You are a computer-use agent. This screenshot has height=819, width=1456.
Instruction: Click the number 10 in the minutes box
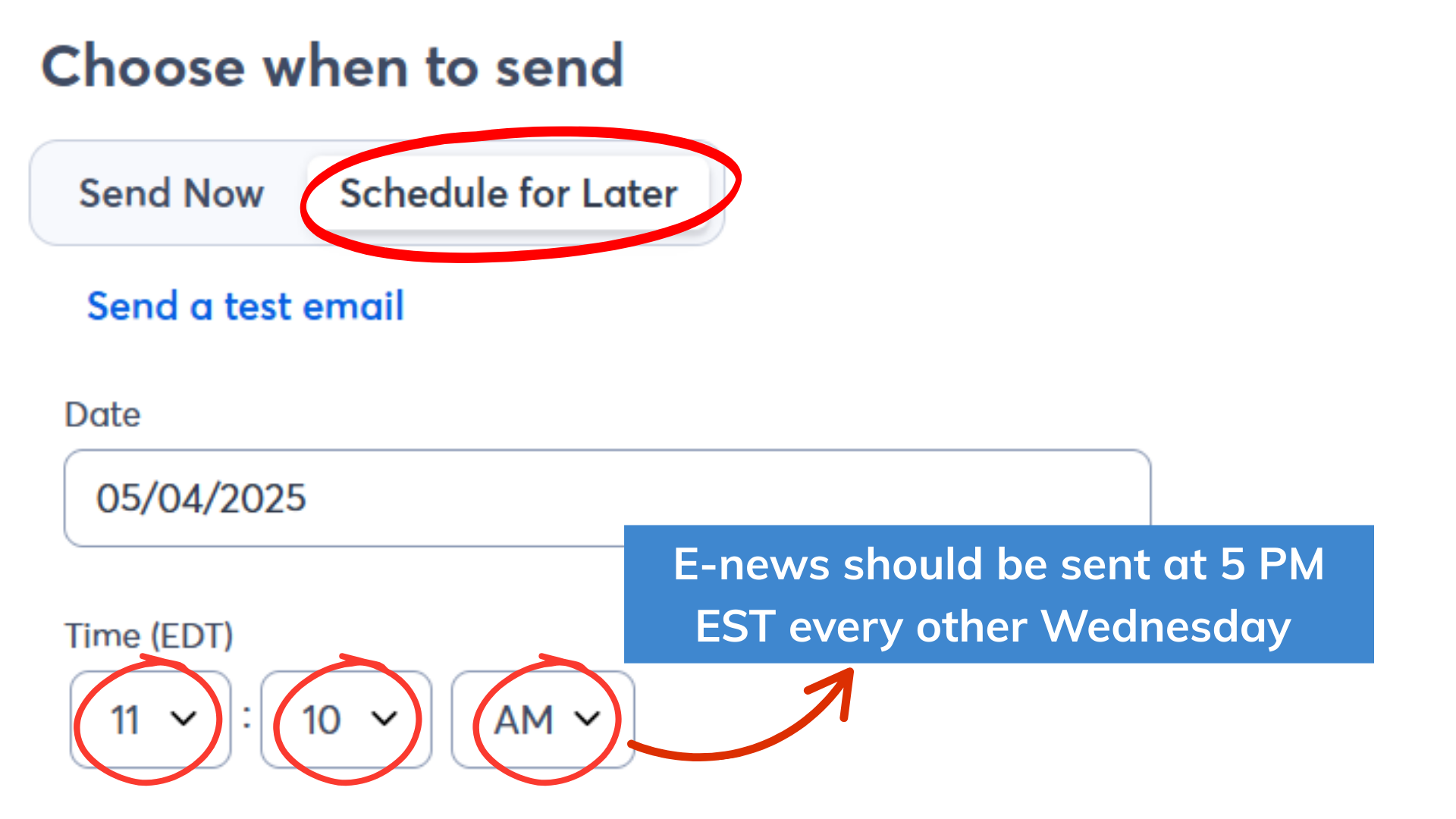(x=322, y=720)
